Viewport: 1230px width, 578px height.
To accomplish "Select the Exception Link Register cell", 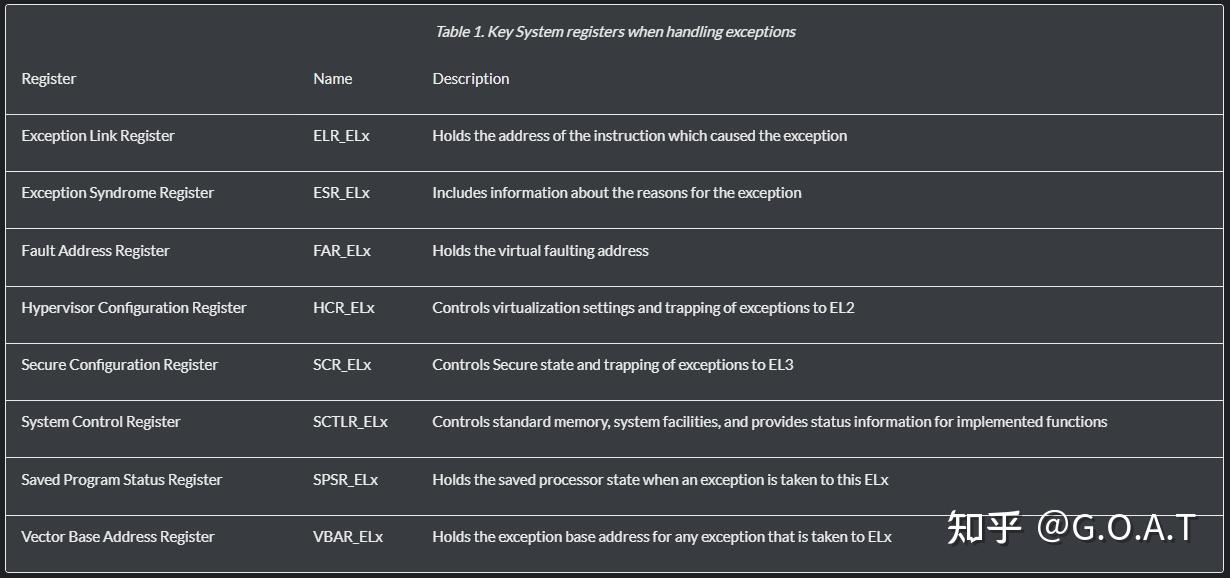I will coord(98,136).
